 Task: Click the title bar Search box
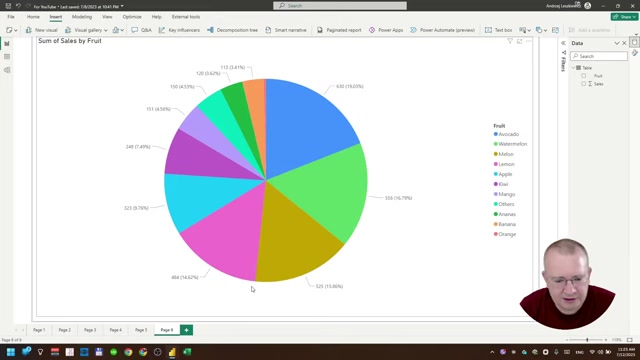[x=340, y=6]
